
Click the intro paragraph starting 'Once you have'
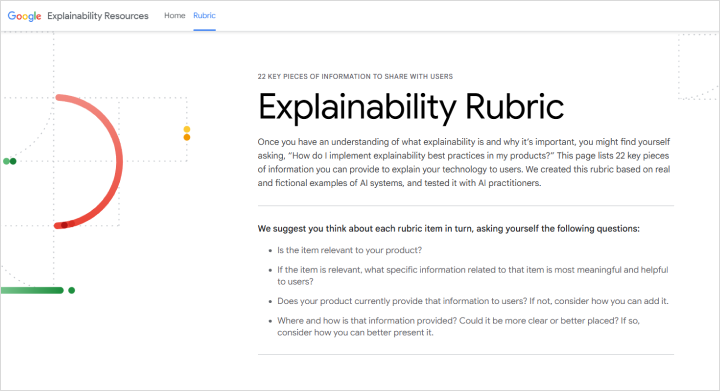464,162
